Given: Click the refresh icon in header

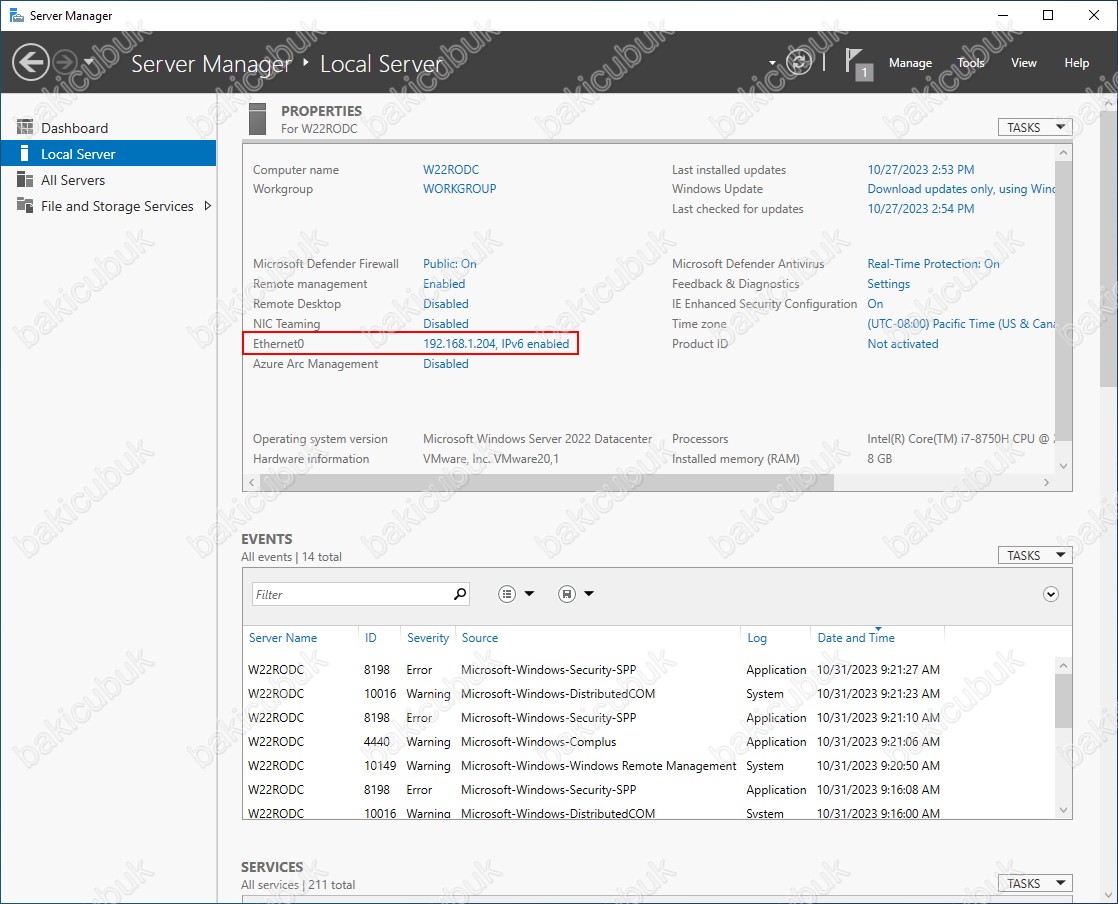Looking at the screenshot, I should click(x=799, y=62).
